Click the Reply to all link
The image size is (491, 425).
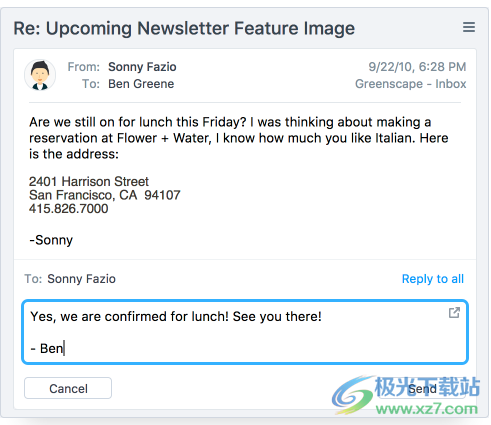(433, 279)
